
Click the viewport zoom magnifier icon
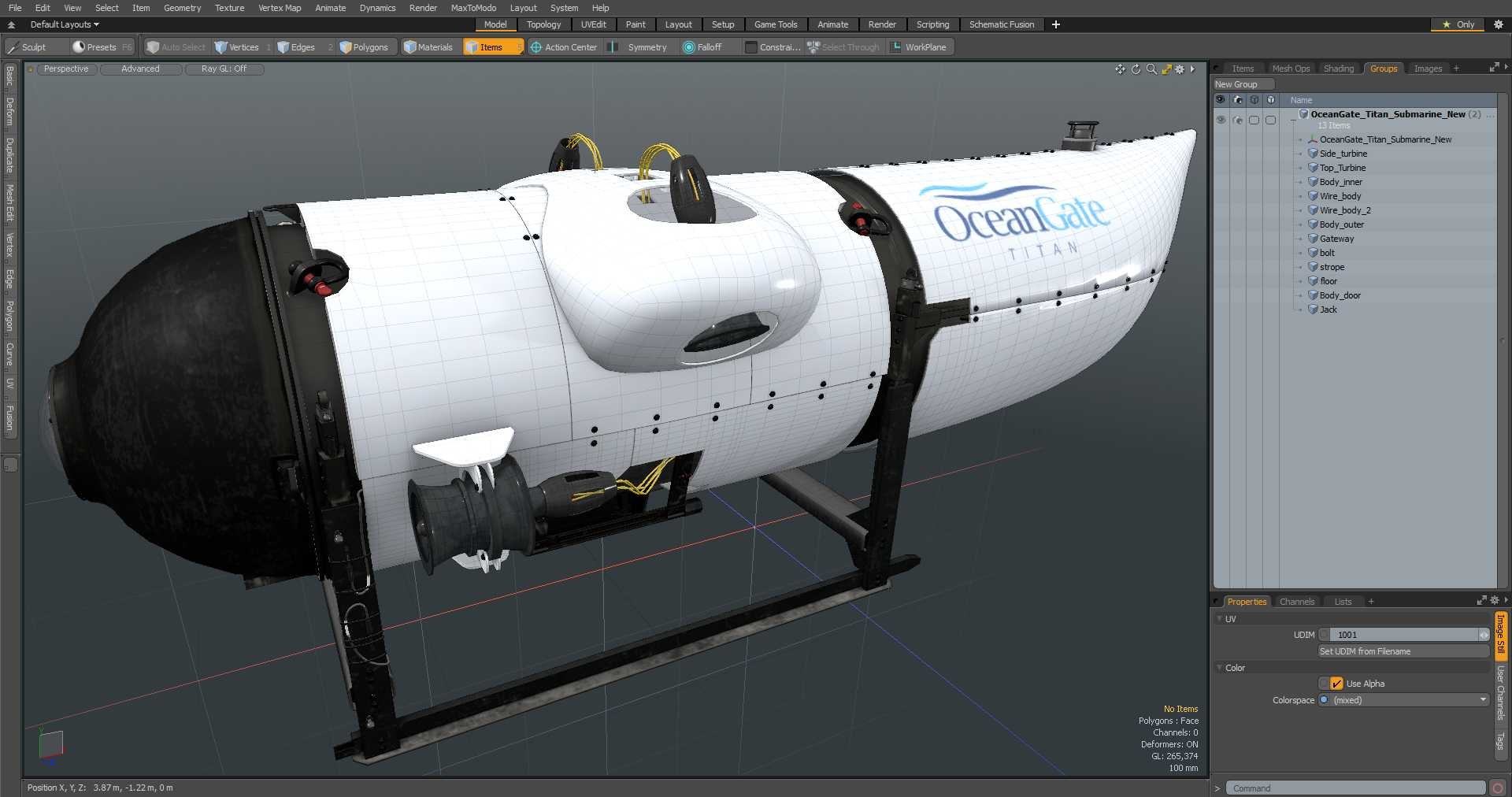pos(1151,69)
